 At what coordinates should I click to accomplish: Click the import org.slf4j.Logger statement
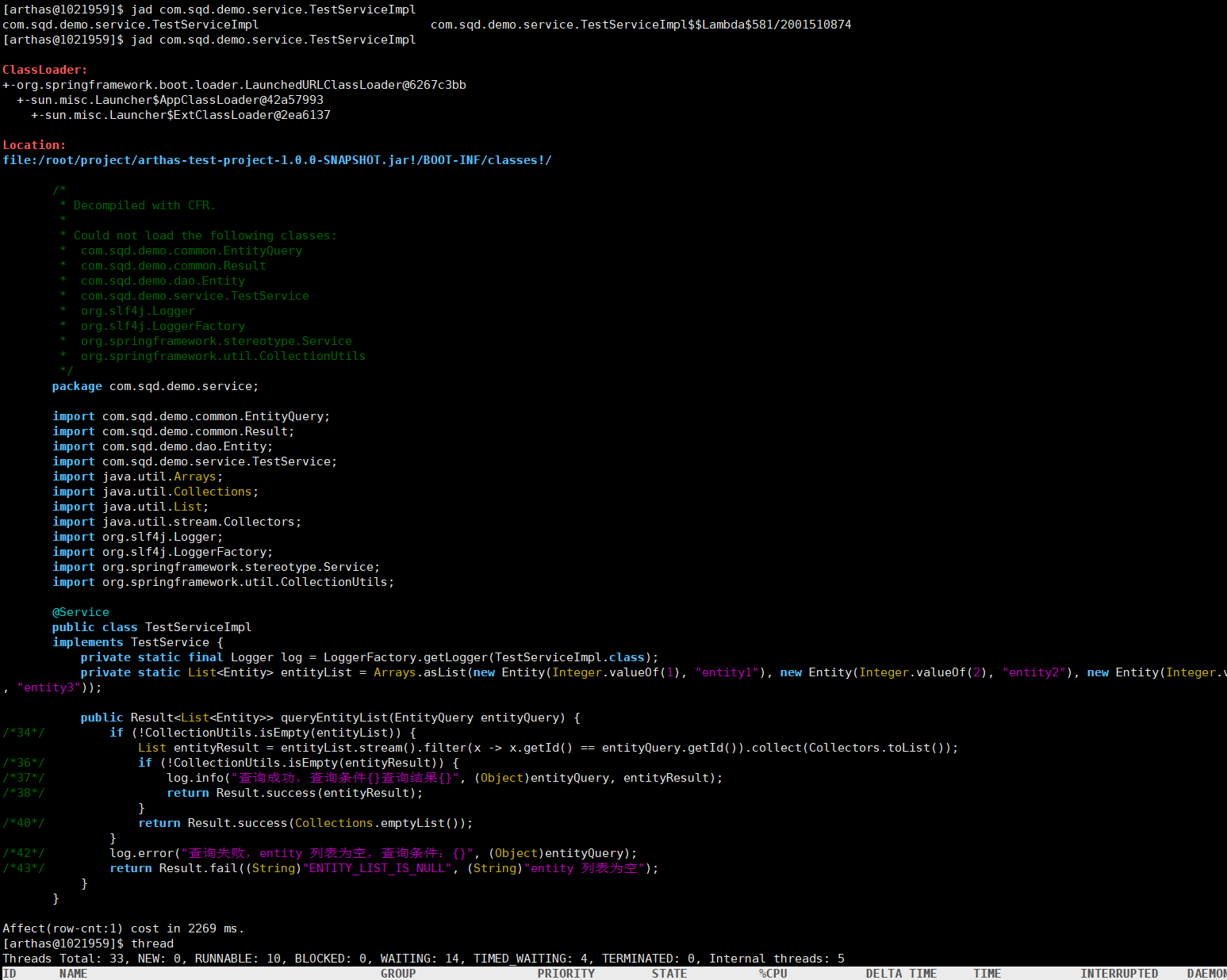click(138, 537)
